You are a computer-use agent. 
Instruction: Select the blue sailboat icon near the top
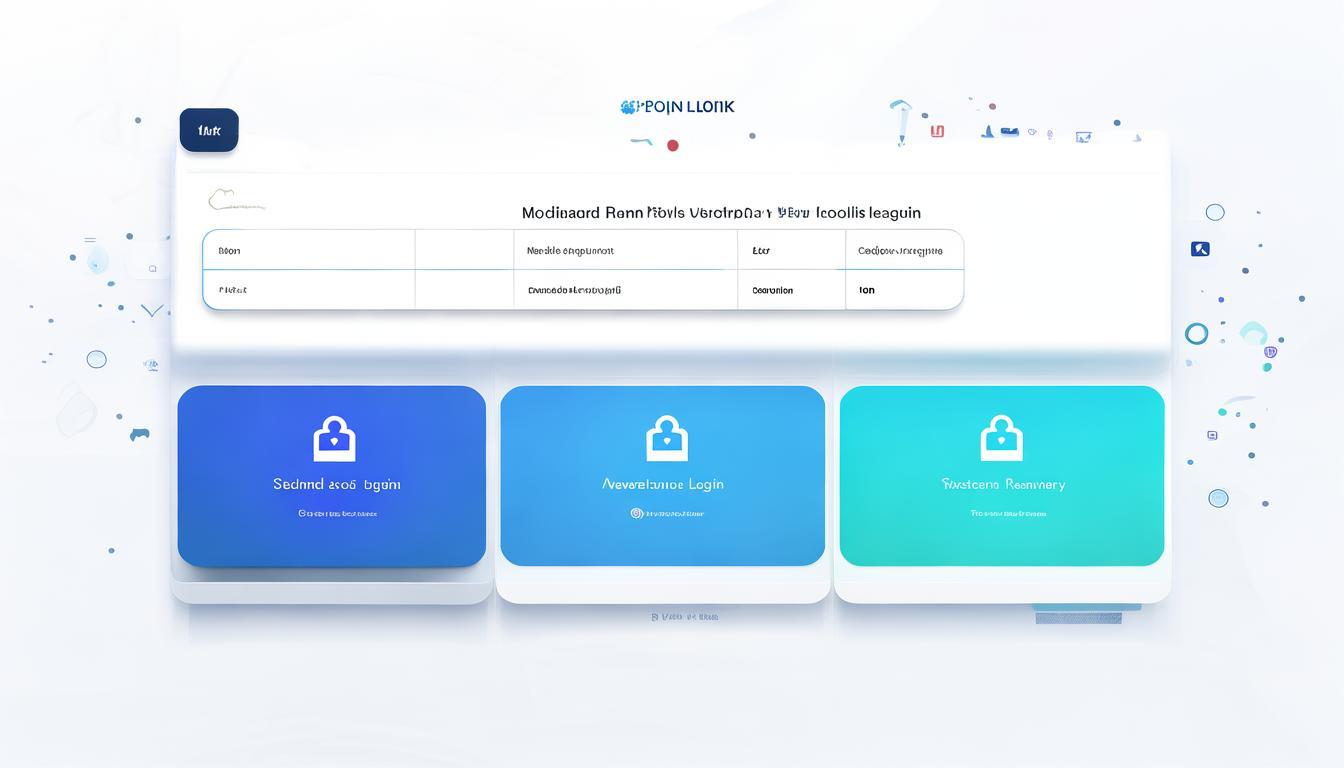click(986, 130)
